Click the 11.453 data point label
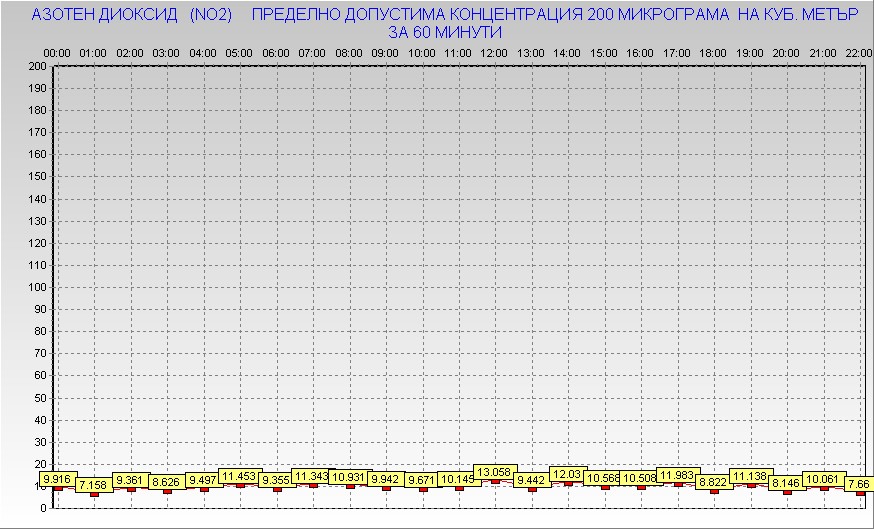The height and width of the screenshot is (529, 874). 239,477
